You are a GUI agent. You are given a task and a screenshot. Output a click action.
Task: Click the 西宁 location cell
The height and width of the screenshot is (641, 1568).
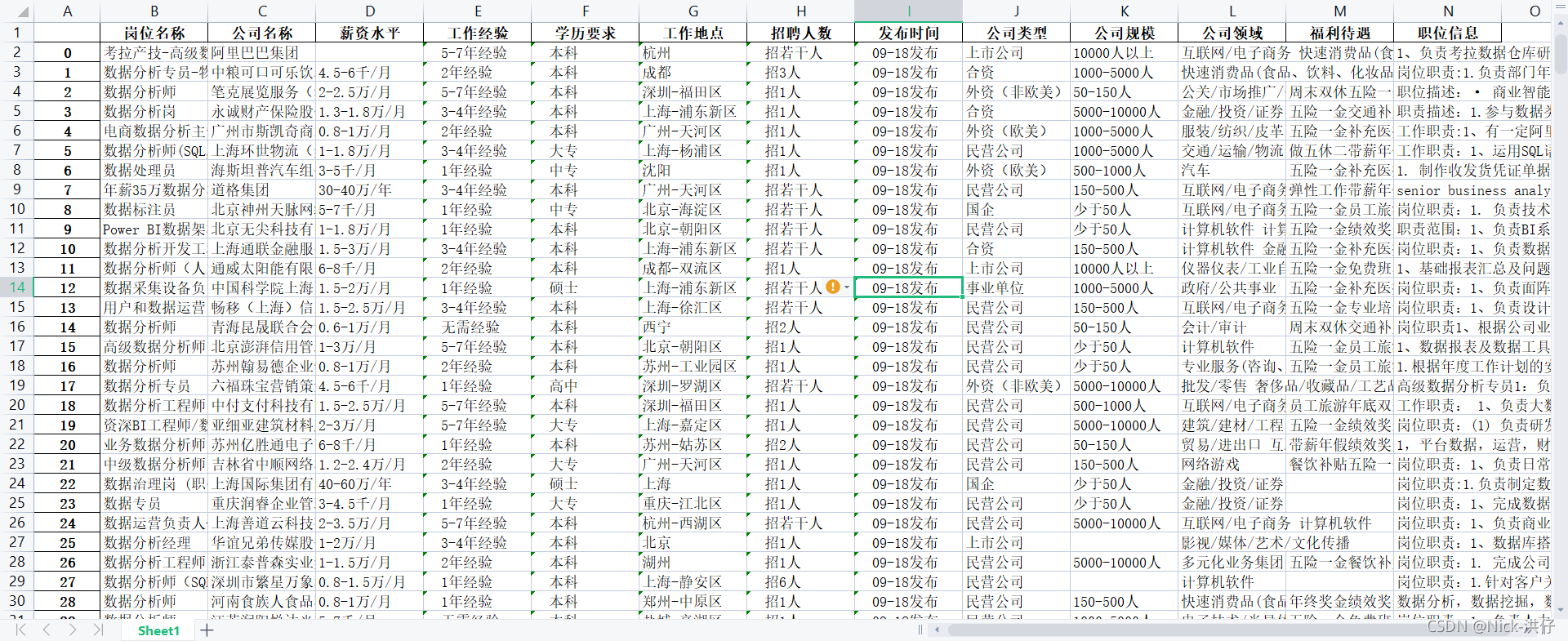coord(693,327)
